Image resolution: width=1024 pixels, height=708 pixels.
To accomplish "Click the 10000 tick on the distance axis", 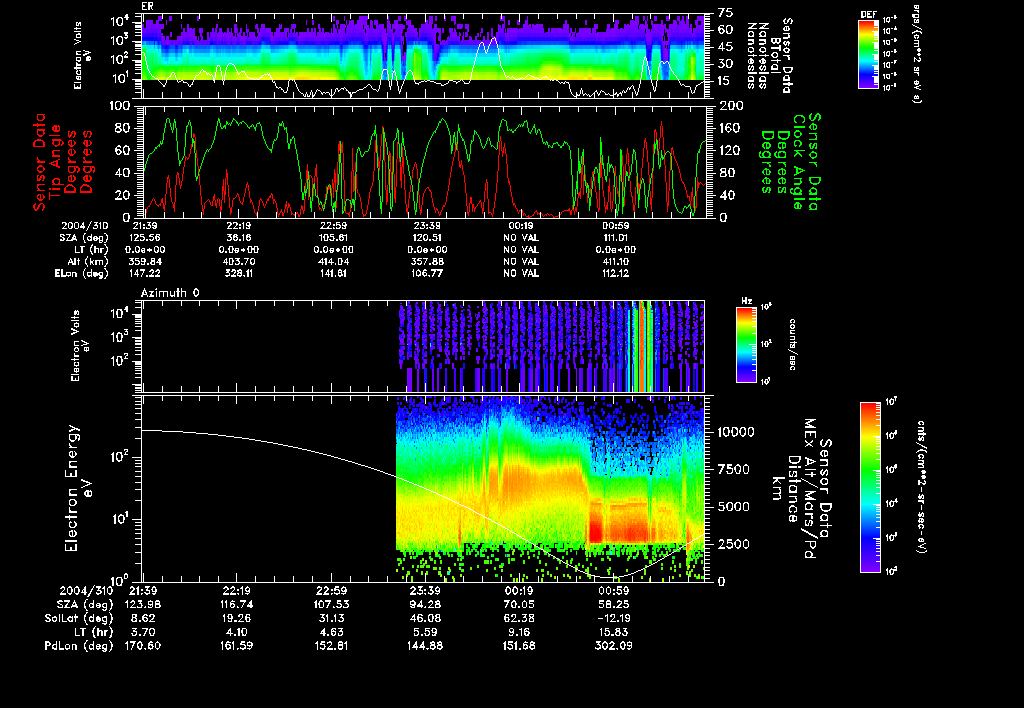I will 736,432.
